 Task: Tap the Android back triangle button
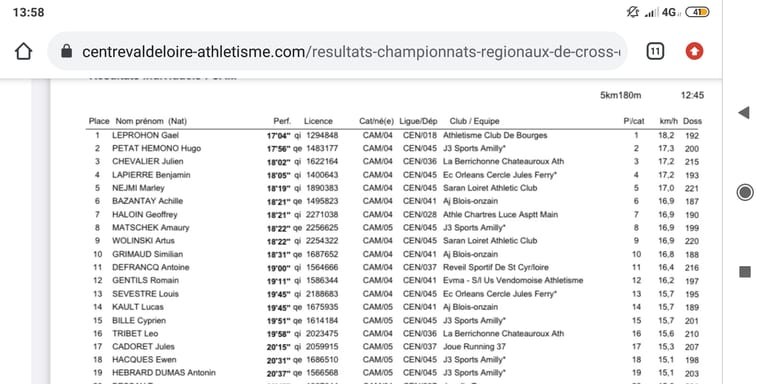pos(744,113)
